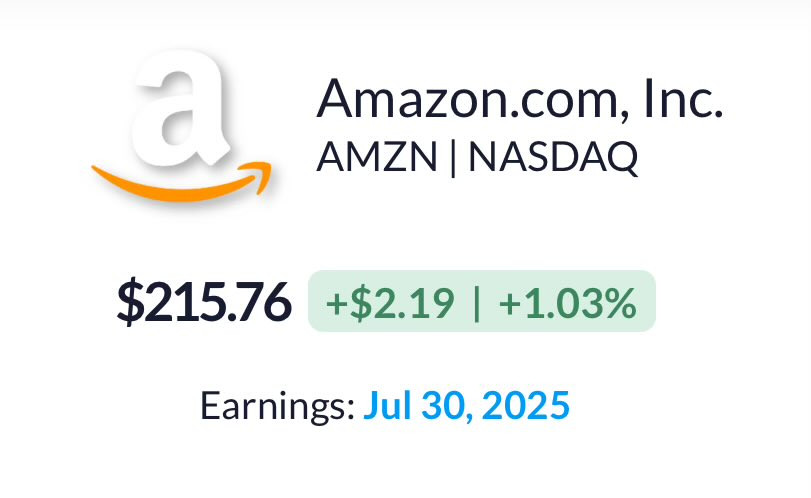Click the plus sign before $2.19

pos(337,304)
